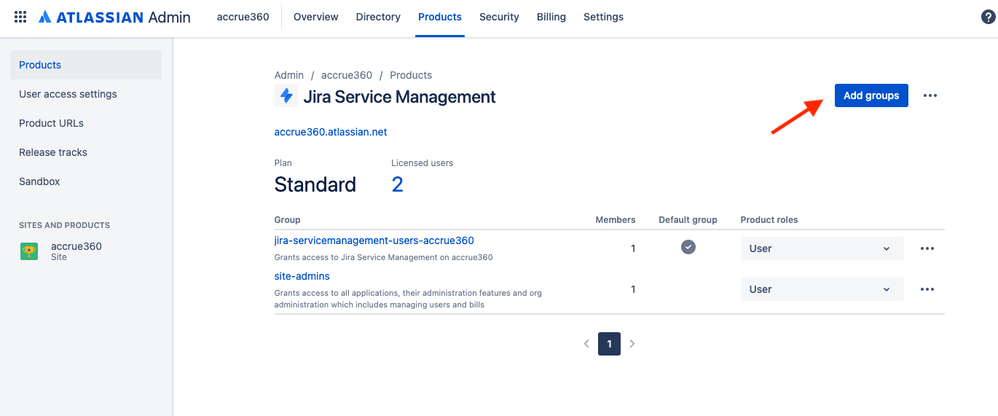Image resolution: width=998 pixels, height=416 pixels.
Task: Click 'Grants access to Jira Service Management' description
Action: coord(384,258)
